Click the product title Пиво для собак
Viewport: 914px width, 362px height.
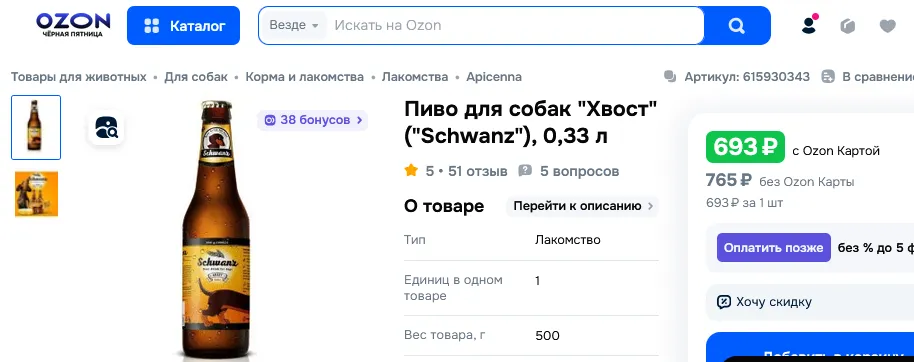pos(530,122)
